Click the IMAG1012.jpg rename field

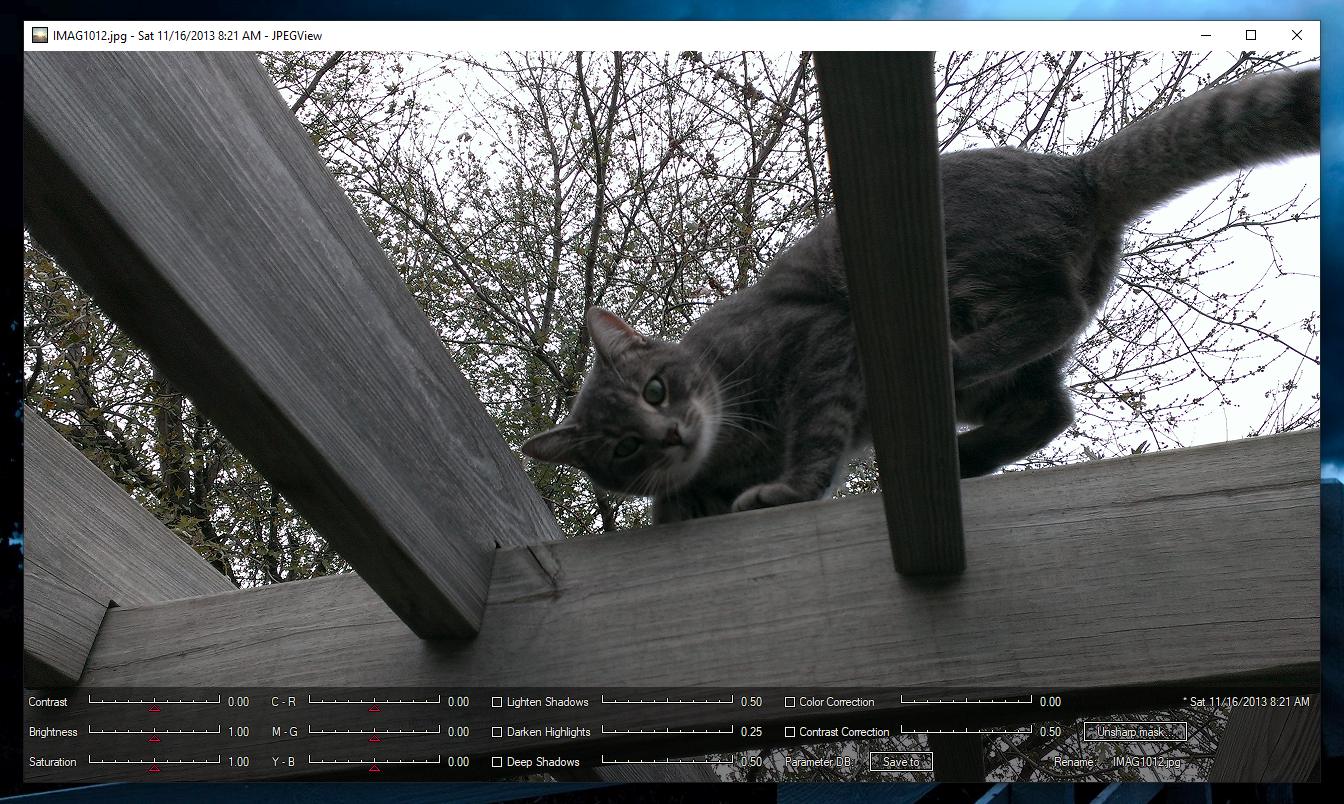tap(1147, 762)
